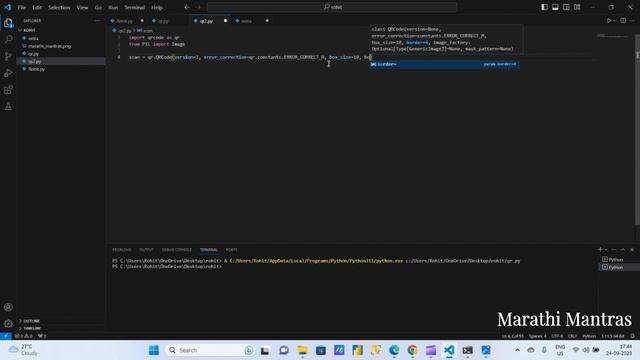Screen dimensions: 640x360
Task: Open the Edit menu
Action: (37, 7)
